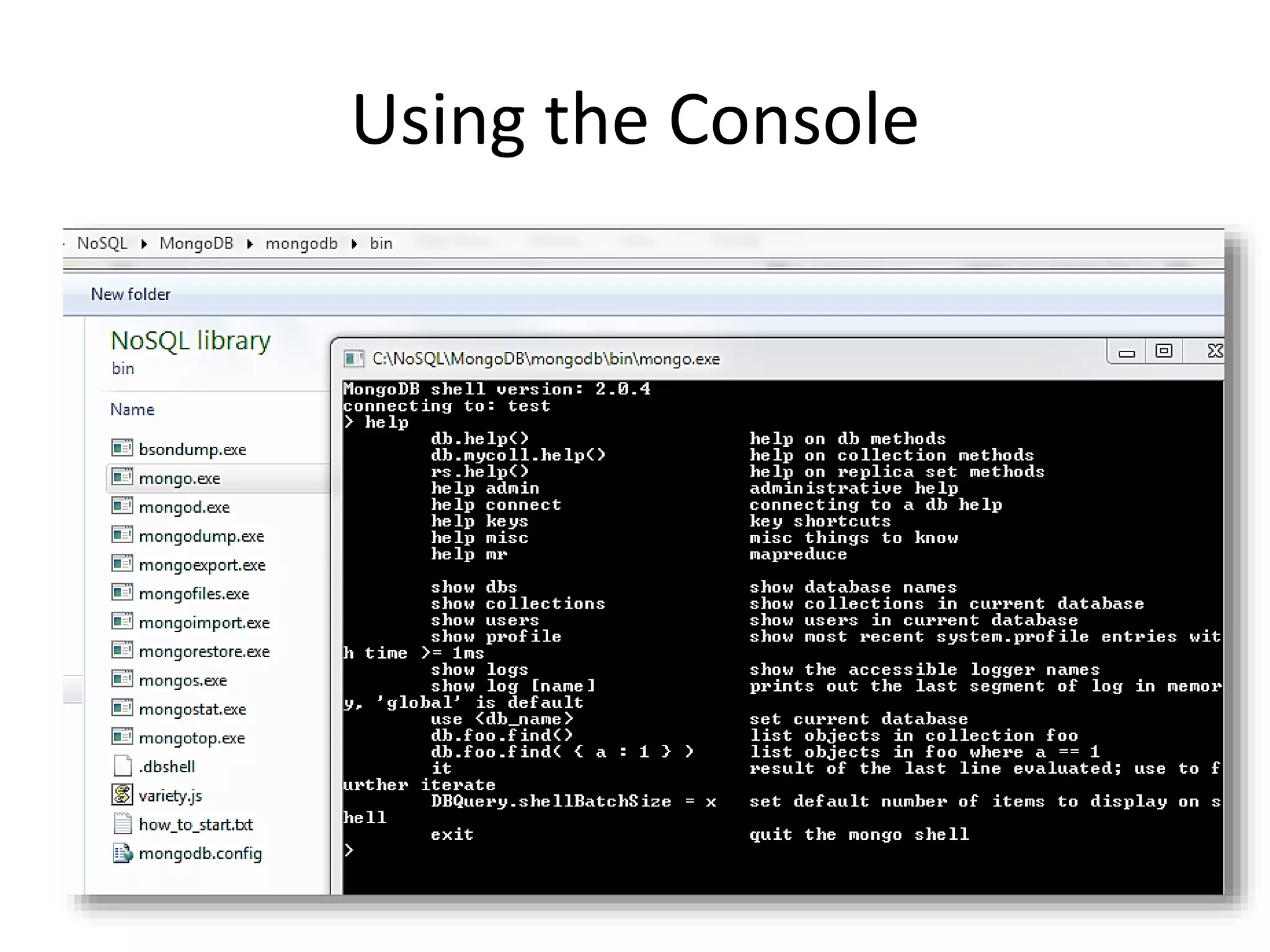Click the variety.js script icon
This screenshot has height=952, width=1270.
pos(122,795)
